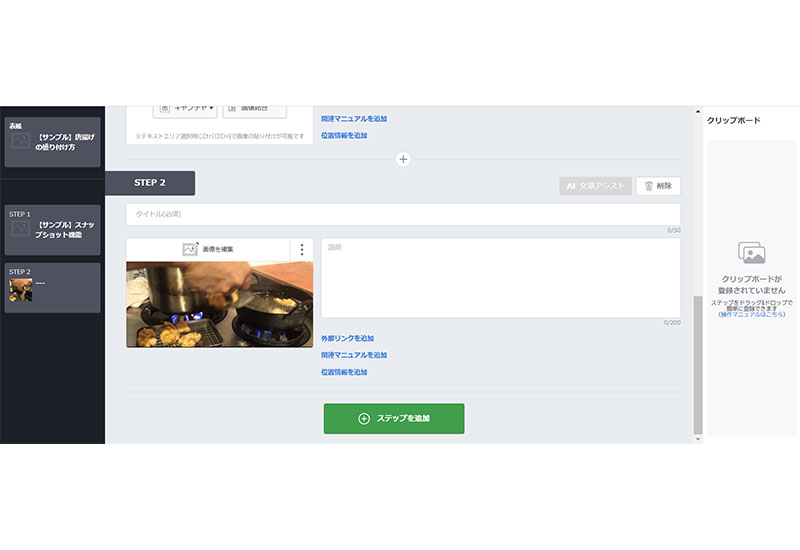Click the タイトル(必須) input field
Viewport: 800px width, 550px height.
tap(403, 214)
